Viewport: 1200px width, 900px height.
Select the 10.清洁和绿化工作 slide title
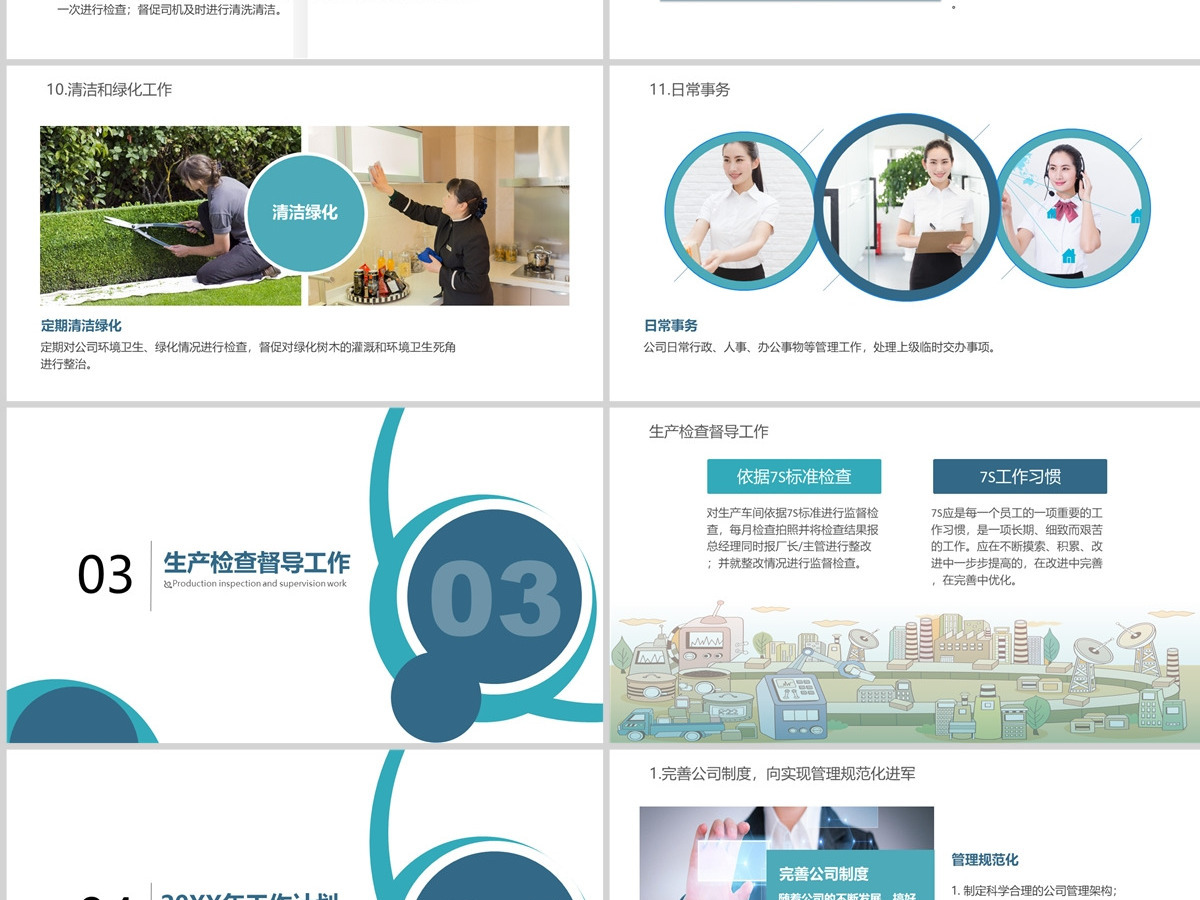(109, 89)
